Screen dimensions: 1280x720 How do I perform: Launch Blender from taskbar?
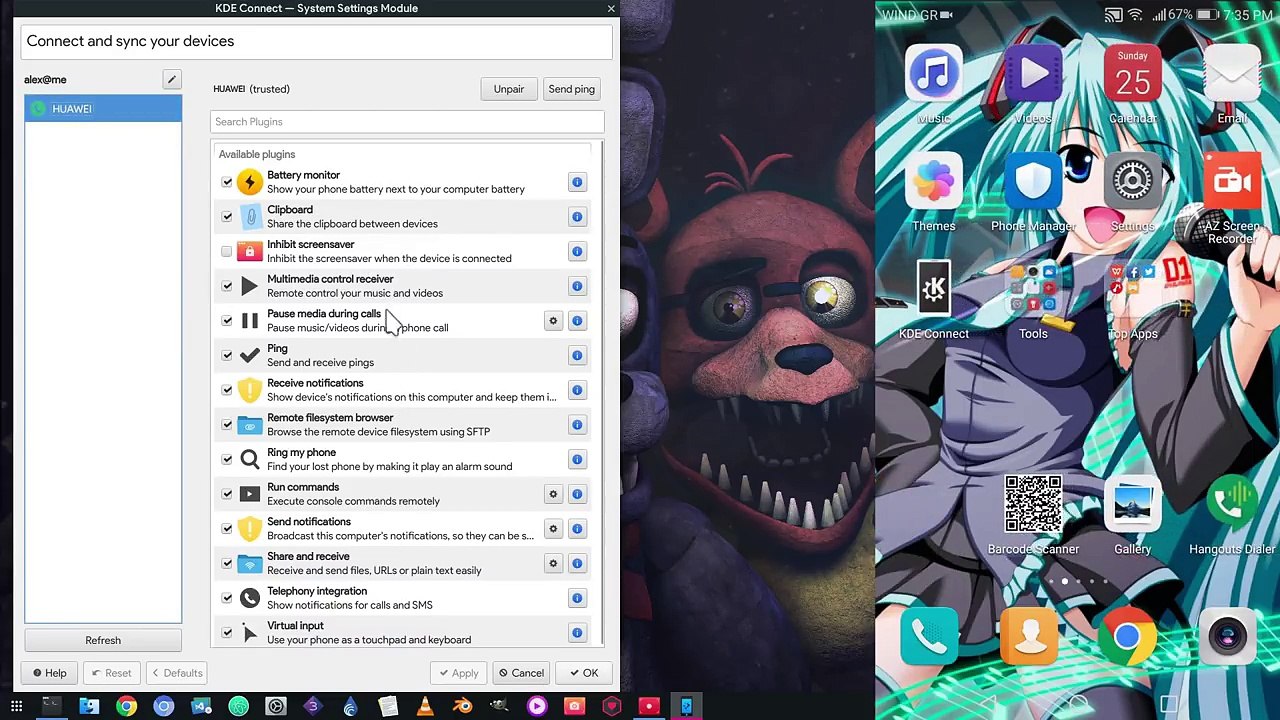coord(462,707)
